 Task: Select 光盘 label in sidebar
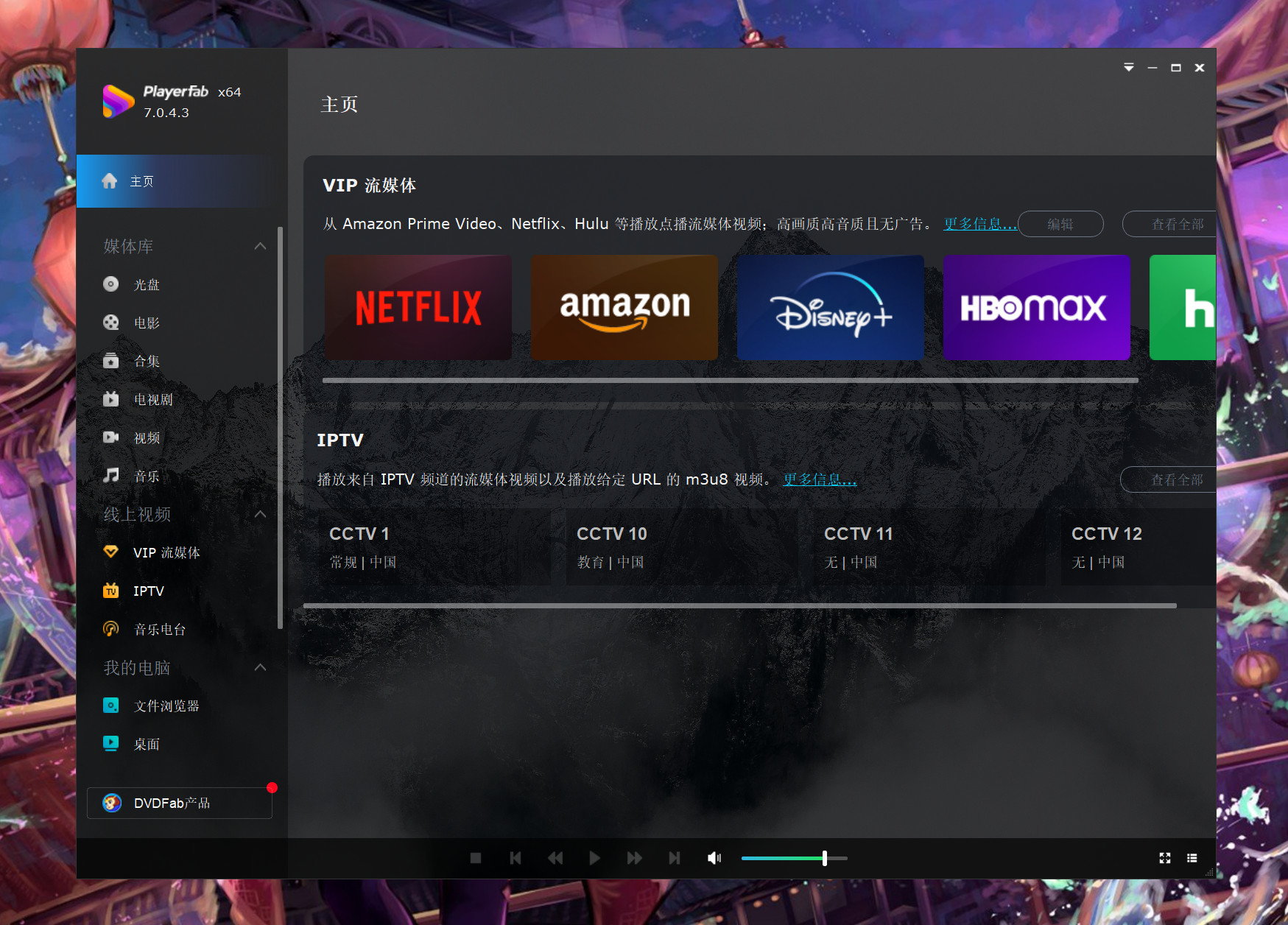147,285
